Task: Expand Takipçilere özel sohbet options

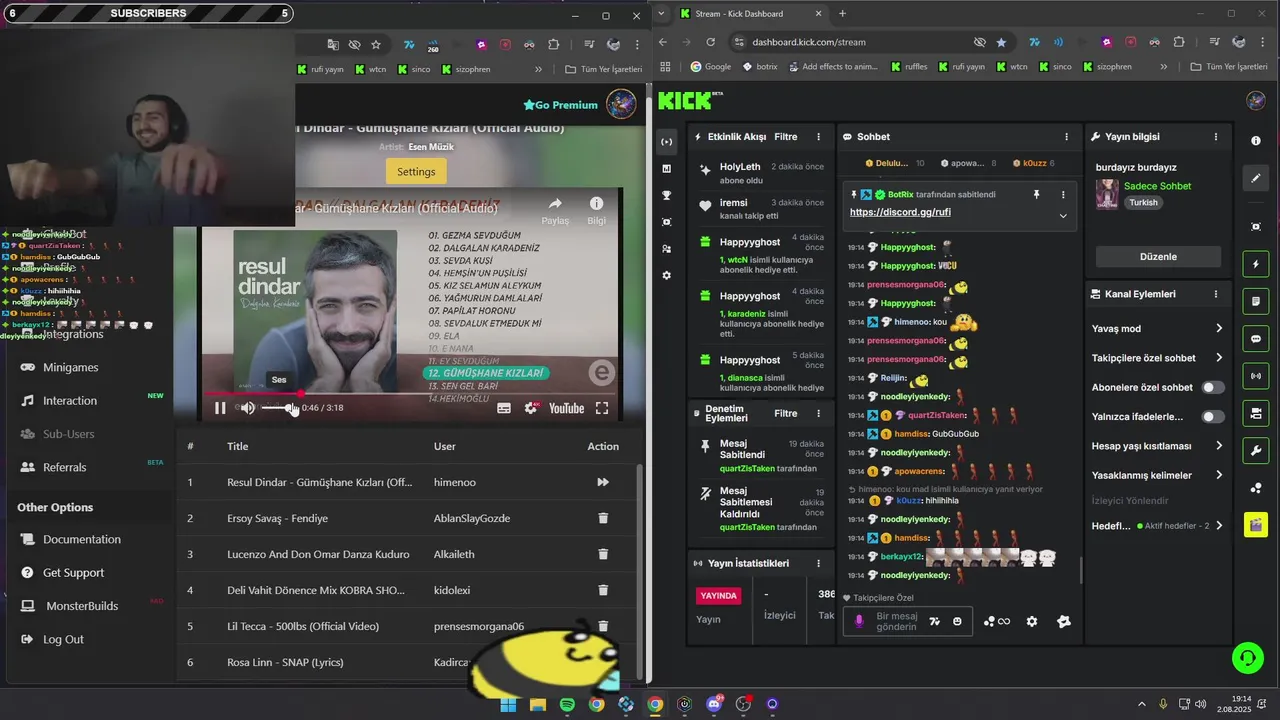Action: [1219, 358]
